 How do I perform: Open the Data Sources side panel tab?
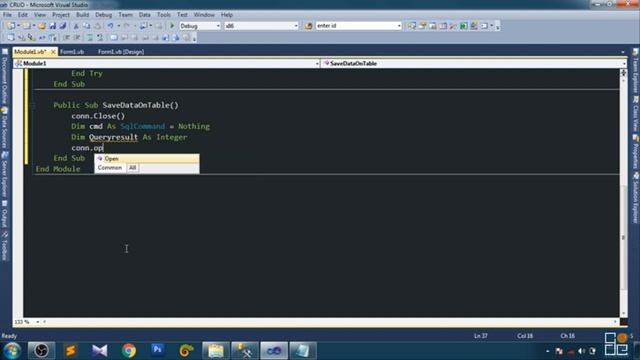click(x=4, y=128)
